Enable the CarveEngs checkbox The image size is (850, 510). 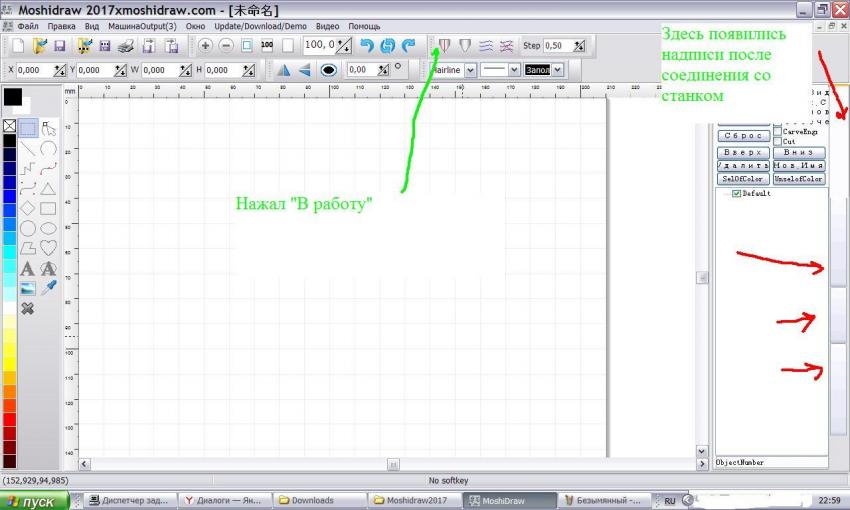pyautogui.click(x=778, y=131)
